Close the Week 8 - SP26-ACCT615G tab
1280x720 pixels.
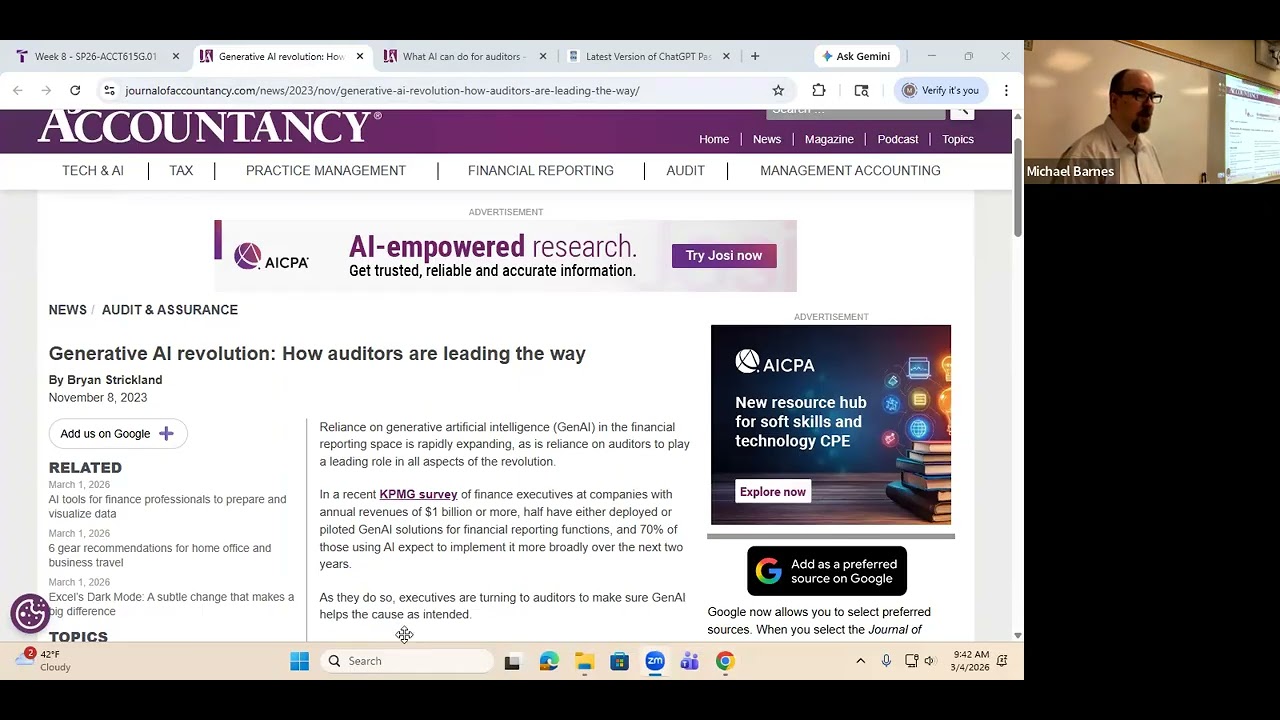[x=176, y=56]
